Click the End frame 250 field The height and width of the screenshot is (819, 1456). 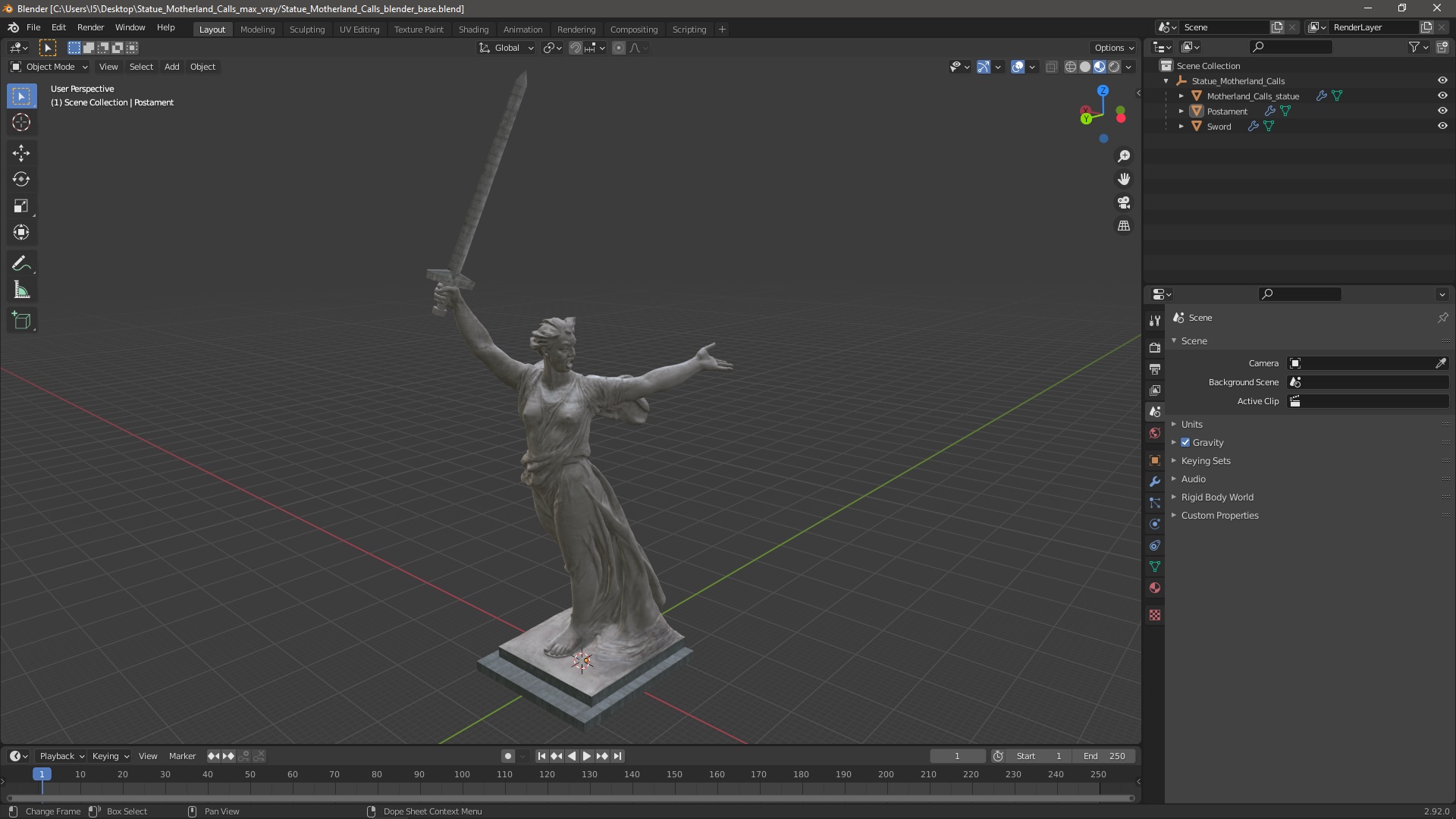point(1104,756)
